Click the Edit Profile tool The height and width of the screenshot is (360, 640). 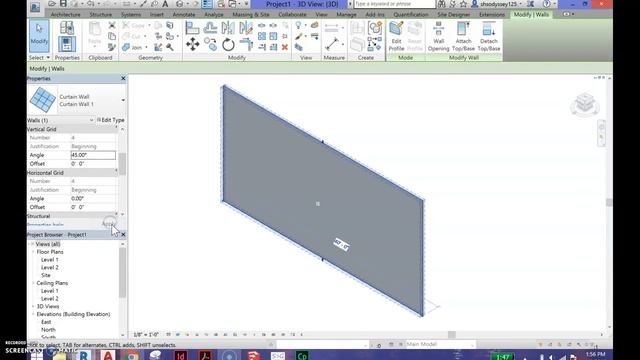click(396, 36)
